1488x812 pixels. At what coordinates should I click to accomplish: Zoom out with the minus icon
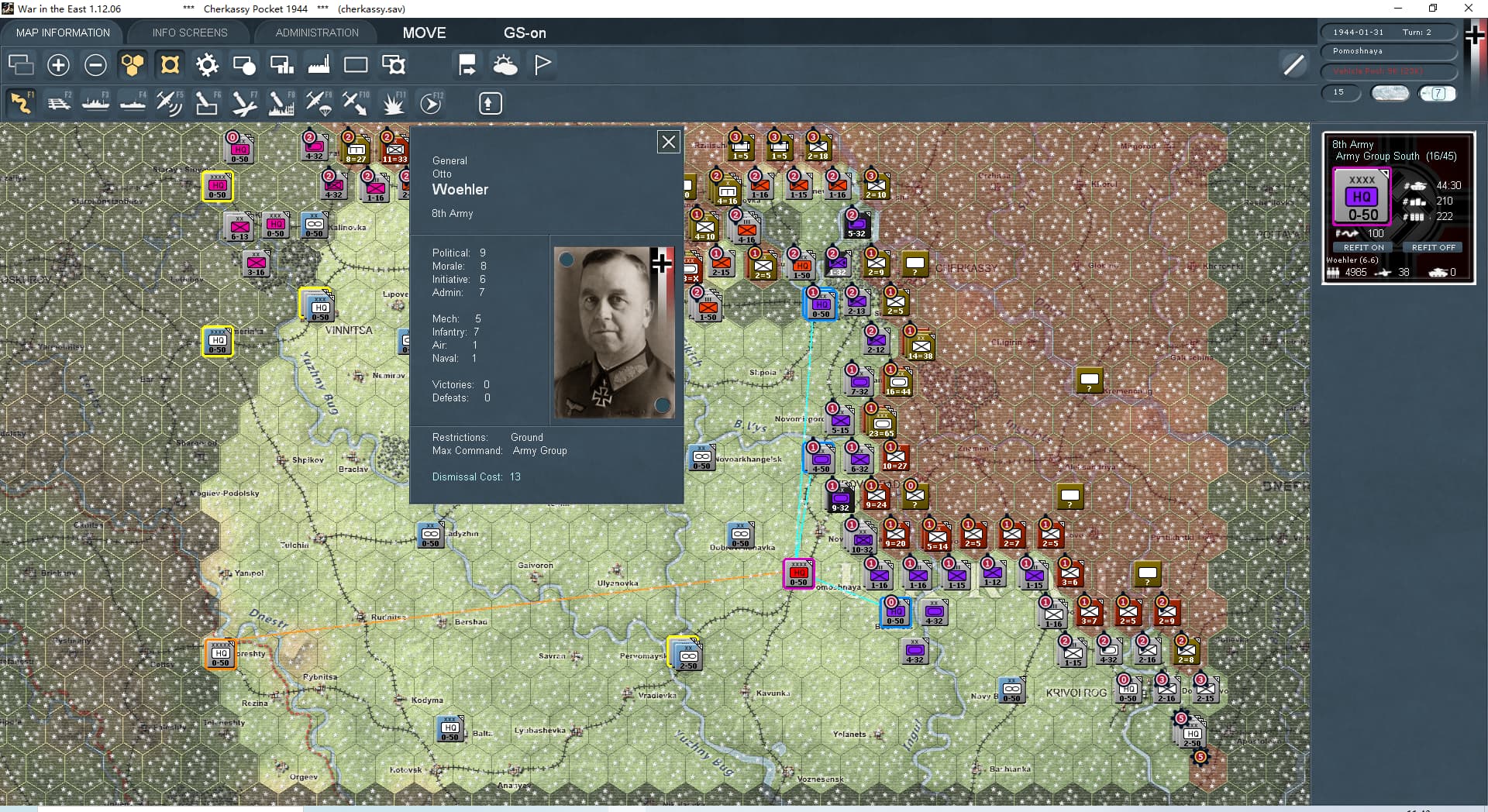tap(95, 64)
